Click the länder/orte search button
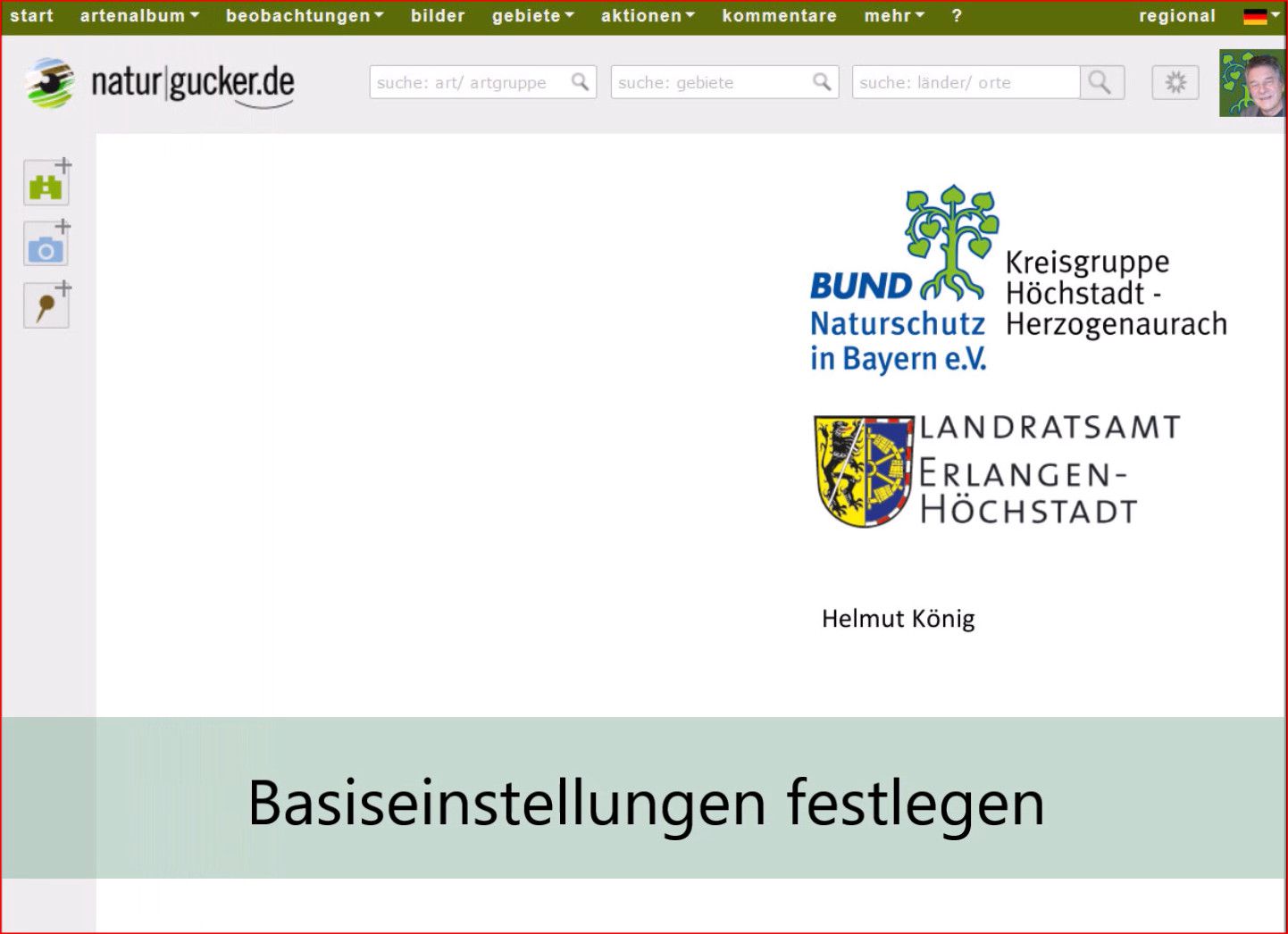Viewport: 1288px width, 934px height. 1101,82
